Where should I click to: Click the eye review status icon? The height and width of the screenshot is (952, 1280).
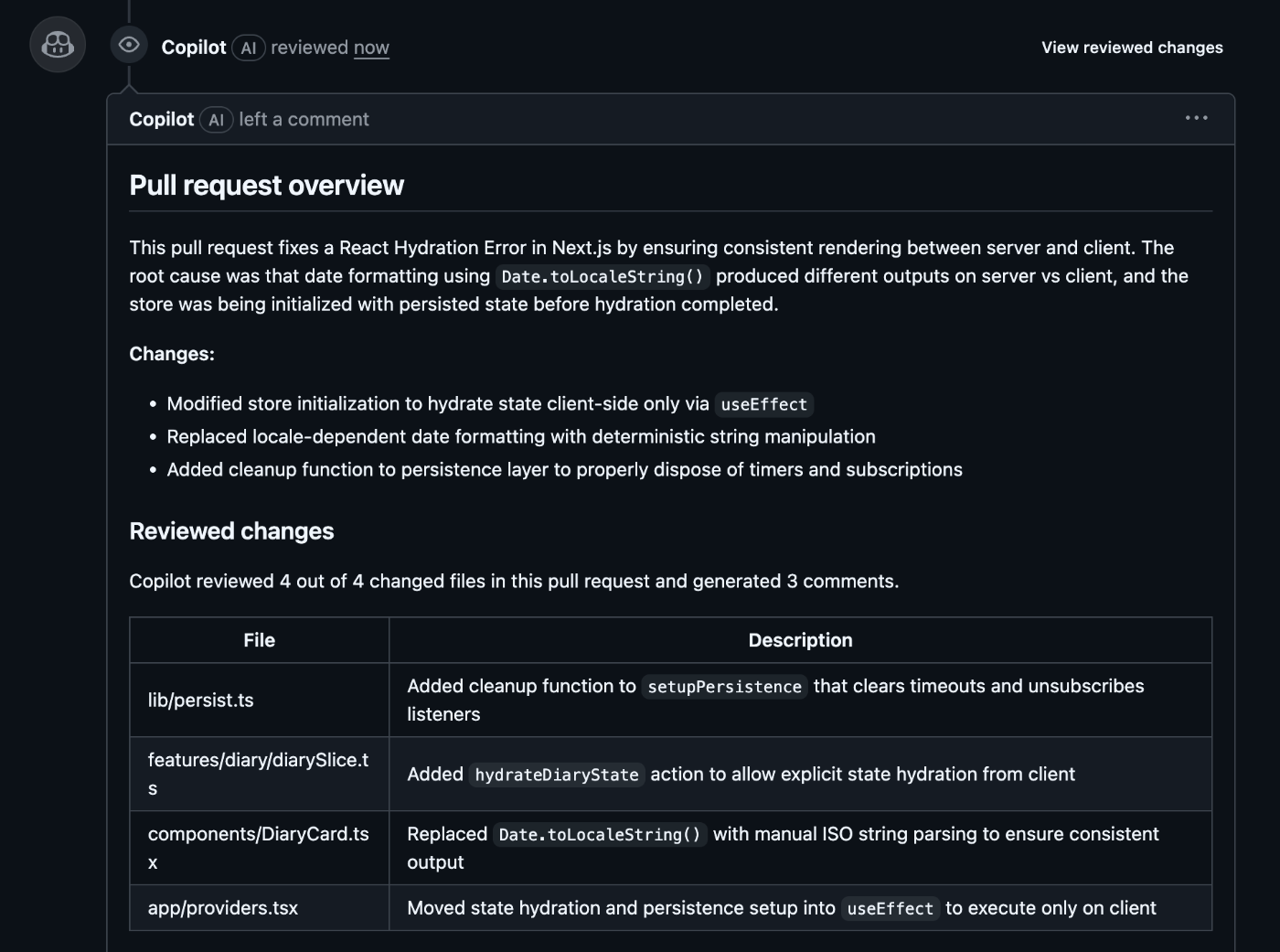[x=129, y=45]
